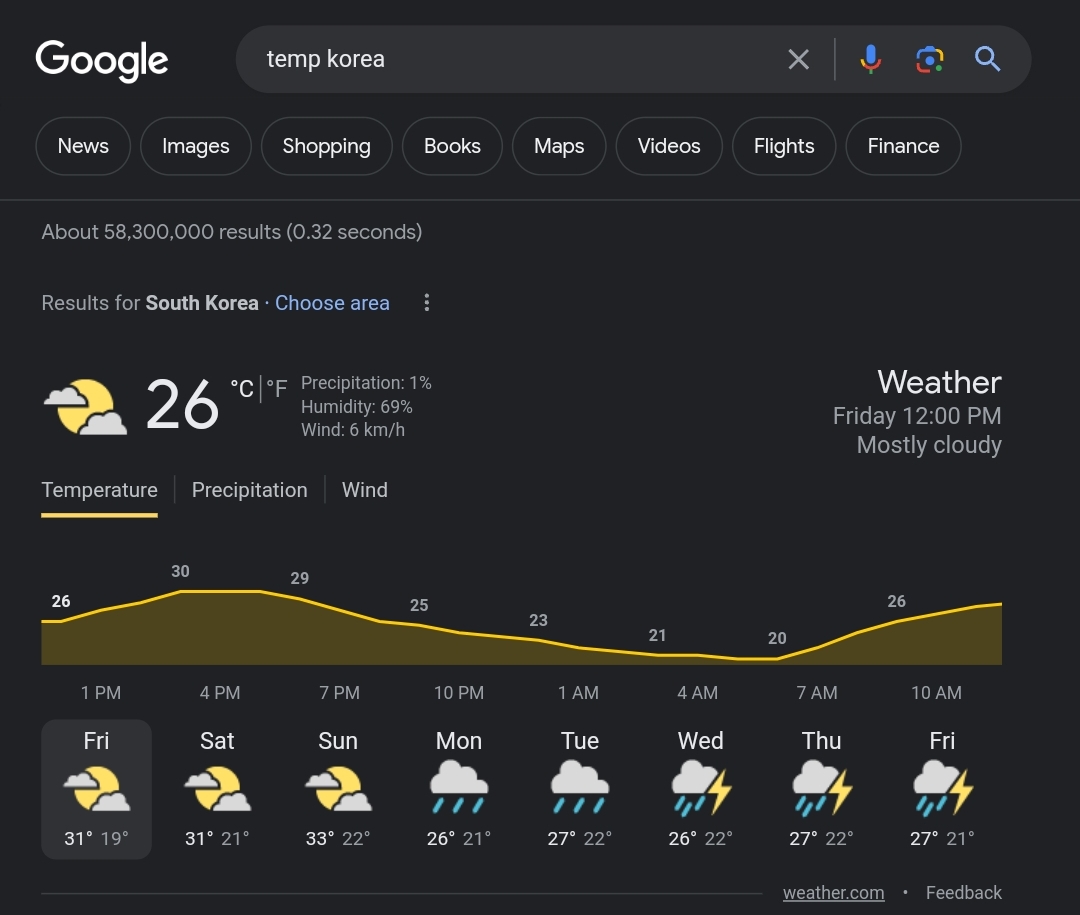
Task: Select Sunday forecast day
Action: click(x=338, y=788)
